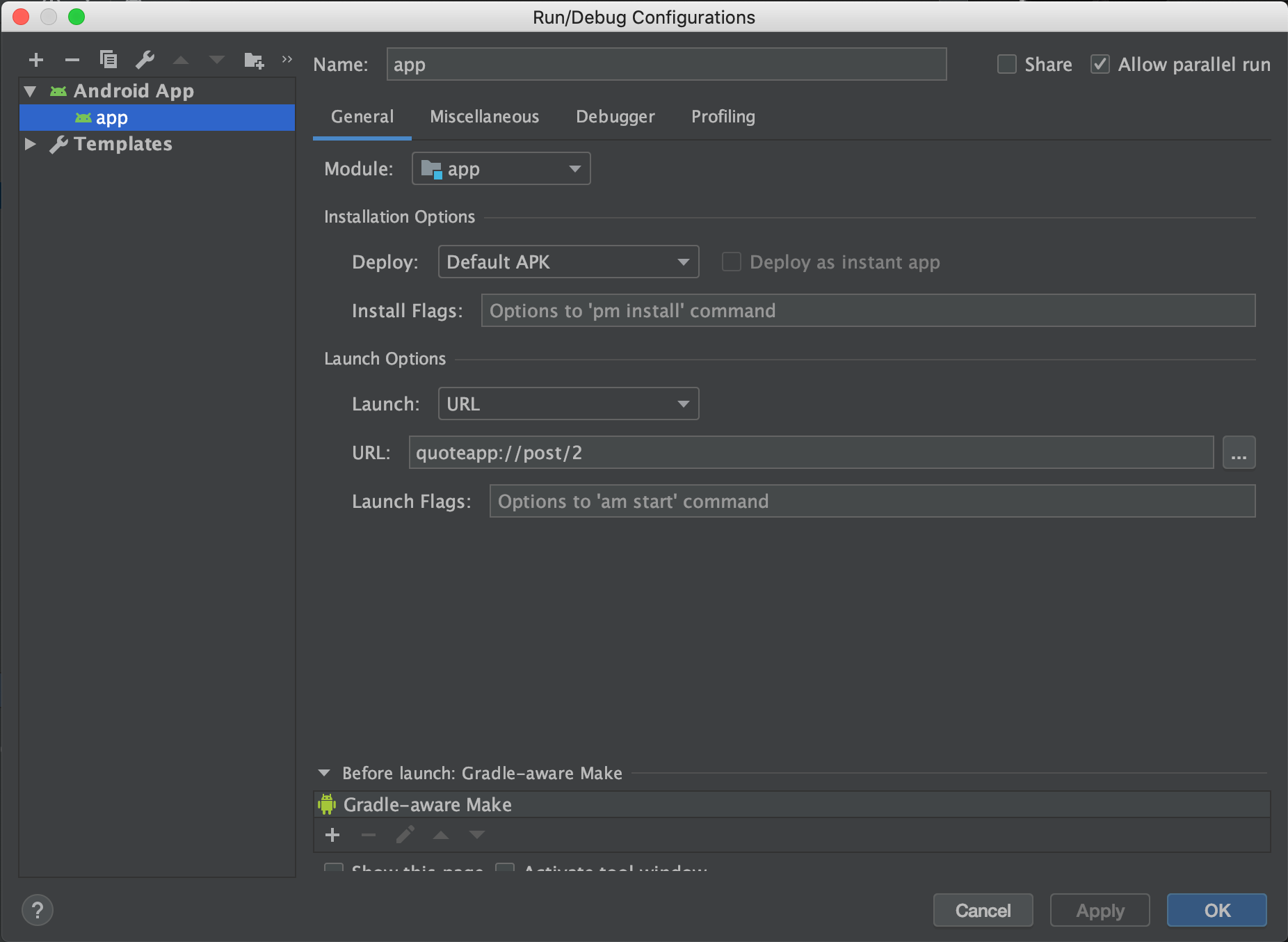Viewport: 1288px width, 942px height.
Task: Copy the selected configuration
Action: [108, 60]
